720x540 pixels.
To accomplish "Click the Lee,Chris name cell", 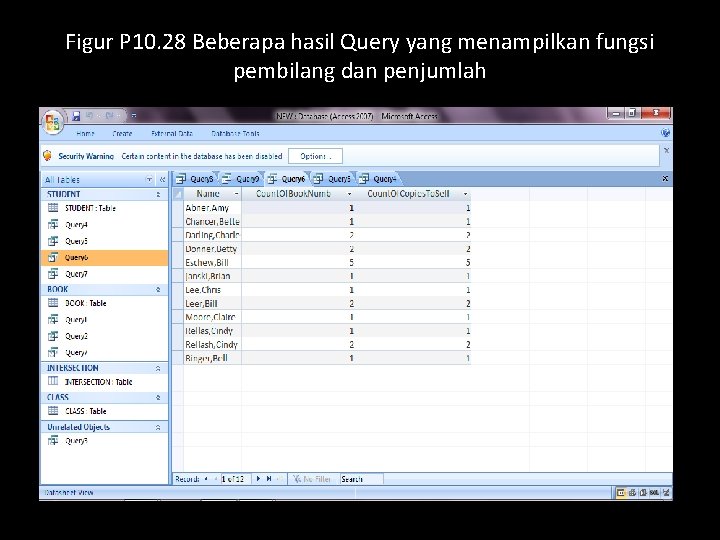I will click(x=212, y=290).
